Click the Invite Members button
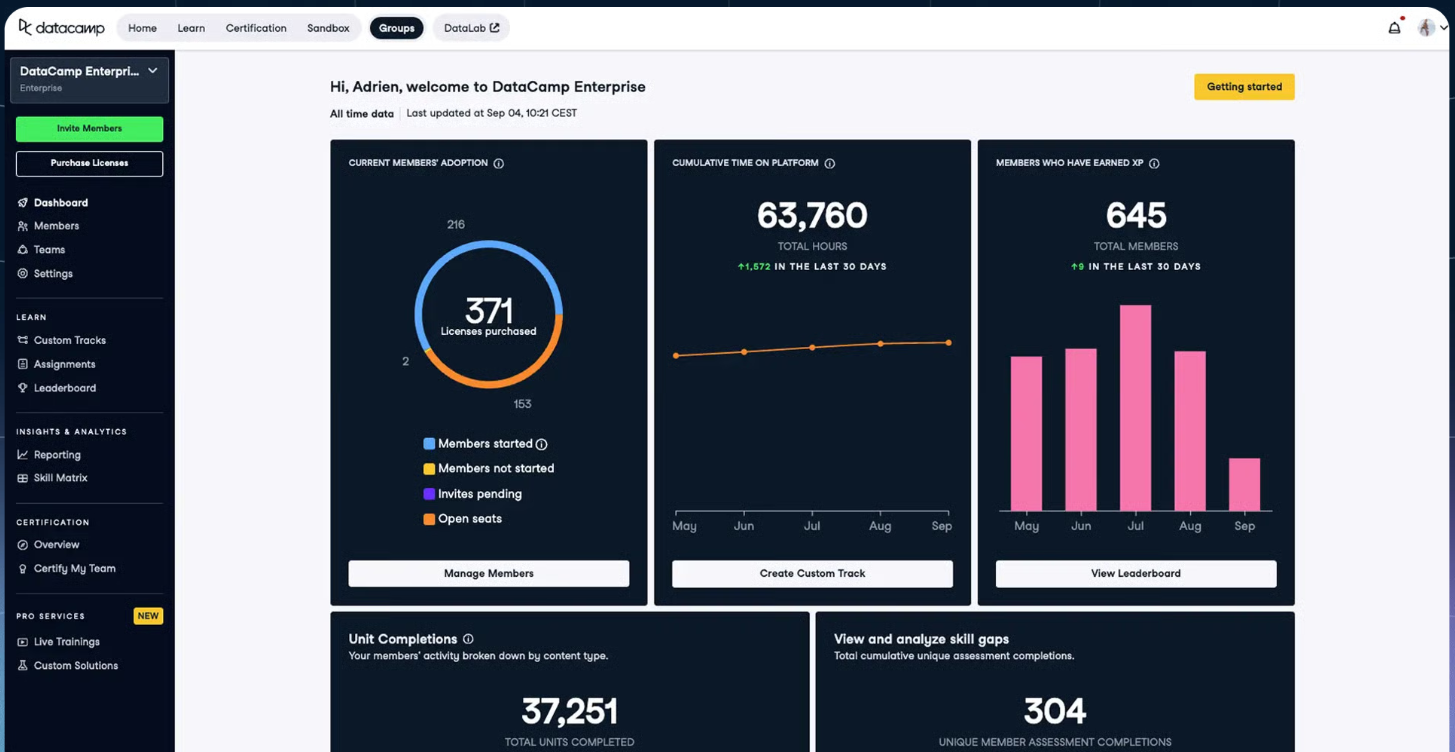The image size is (1455, 752). click(88, 129)
